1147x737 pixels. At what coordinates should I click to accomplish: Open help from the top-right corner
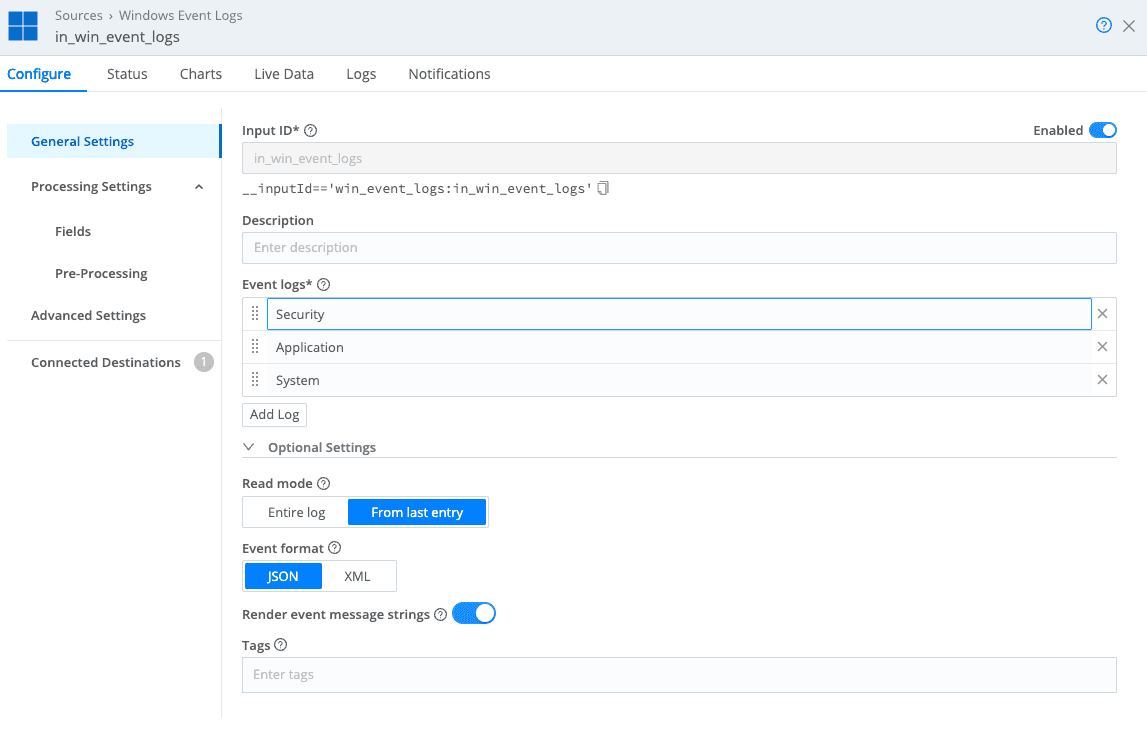point(1103,25)
